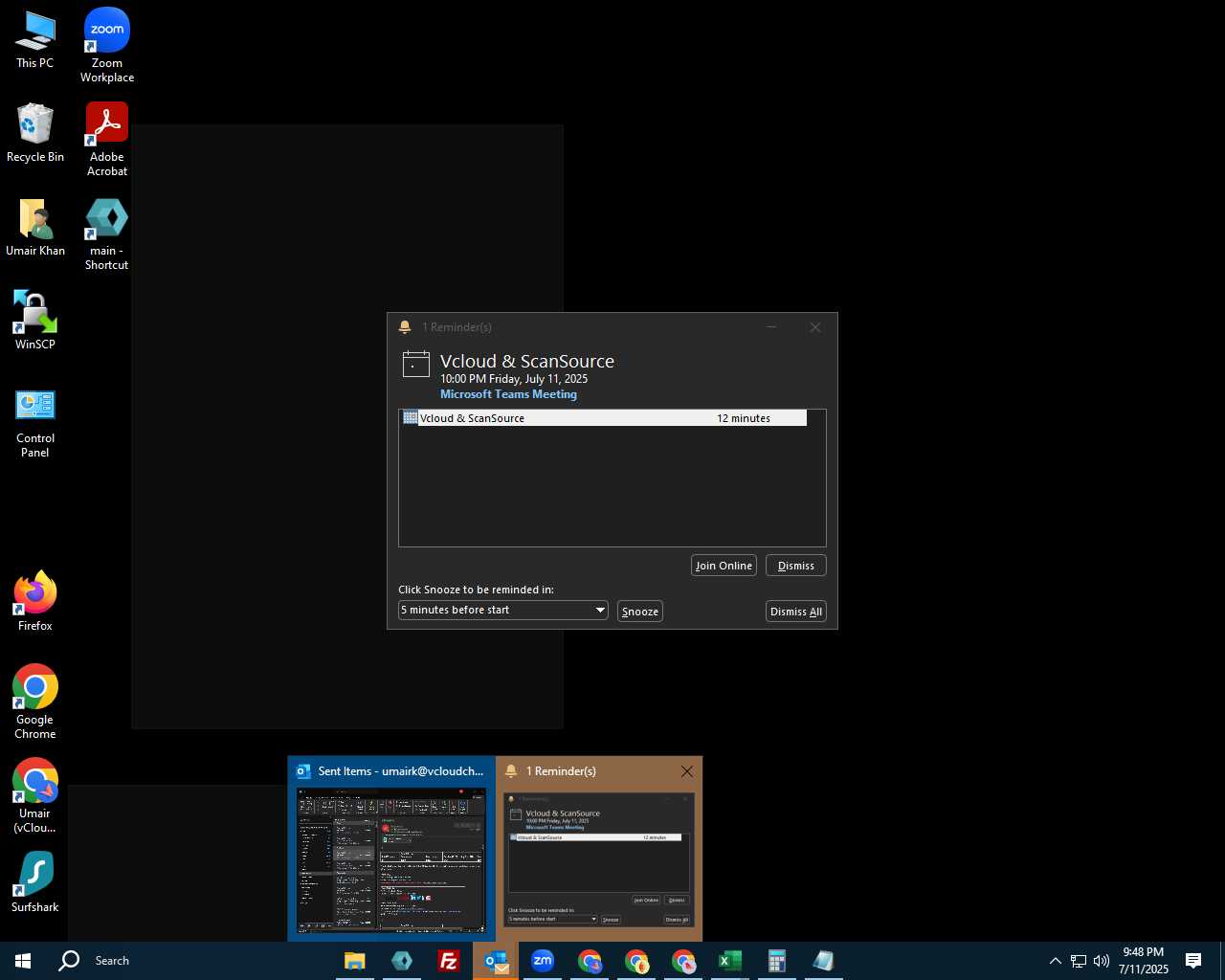Show hidden system tray icons
The width and height of the screenshot is (1225, 980).
point(1056,961)
